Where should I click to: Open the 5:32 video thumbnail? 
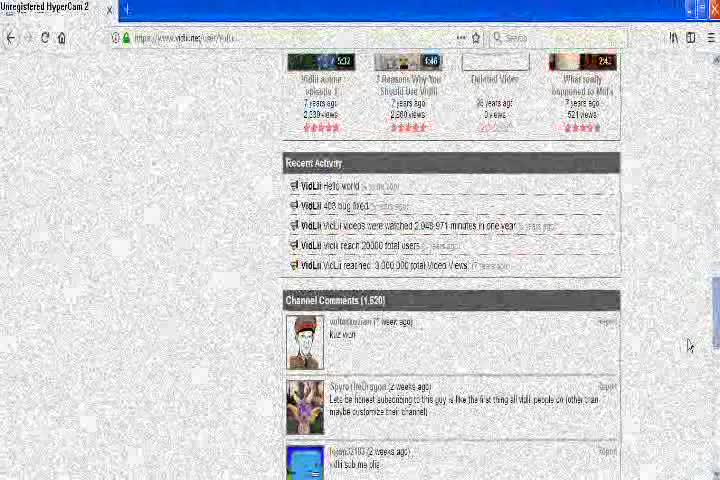point(321,62)
